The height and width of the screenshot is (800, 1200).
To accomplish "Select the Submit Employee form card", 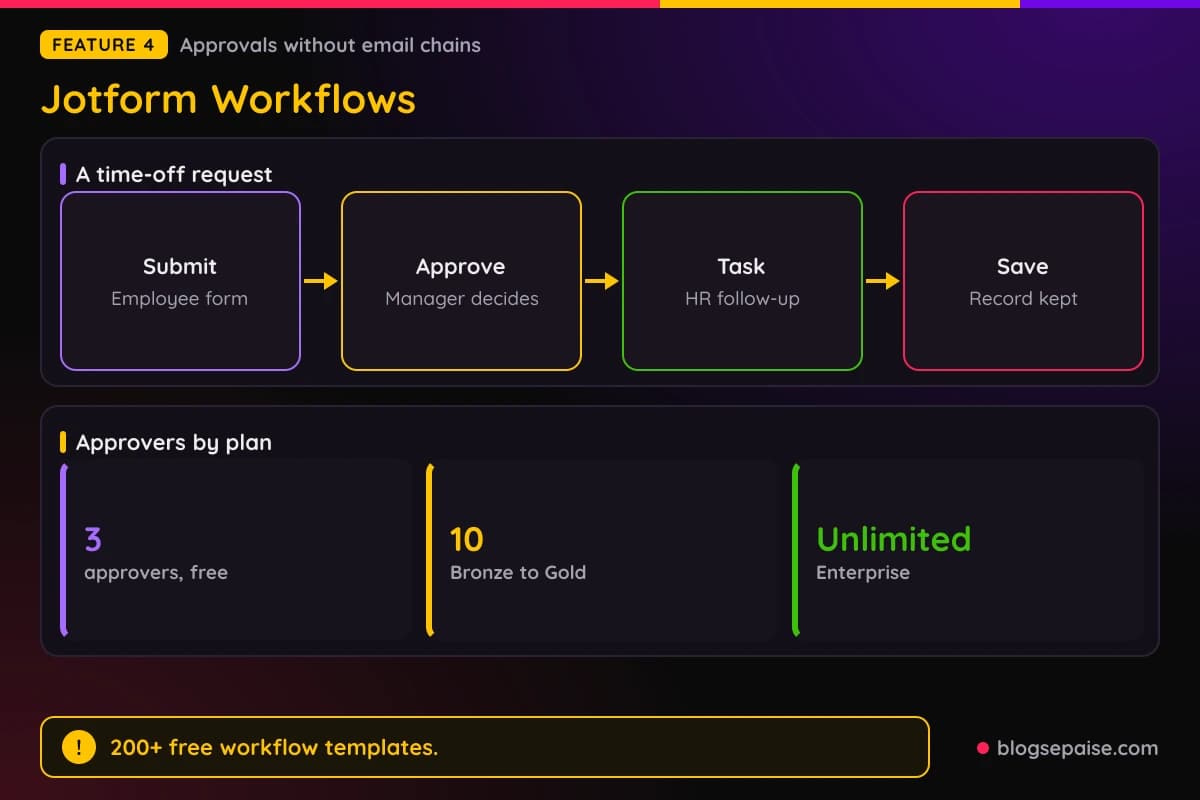I will click(x=180, y=281).
